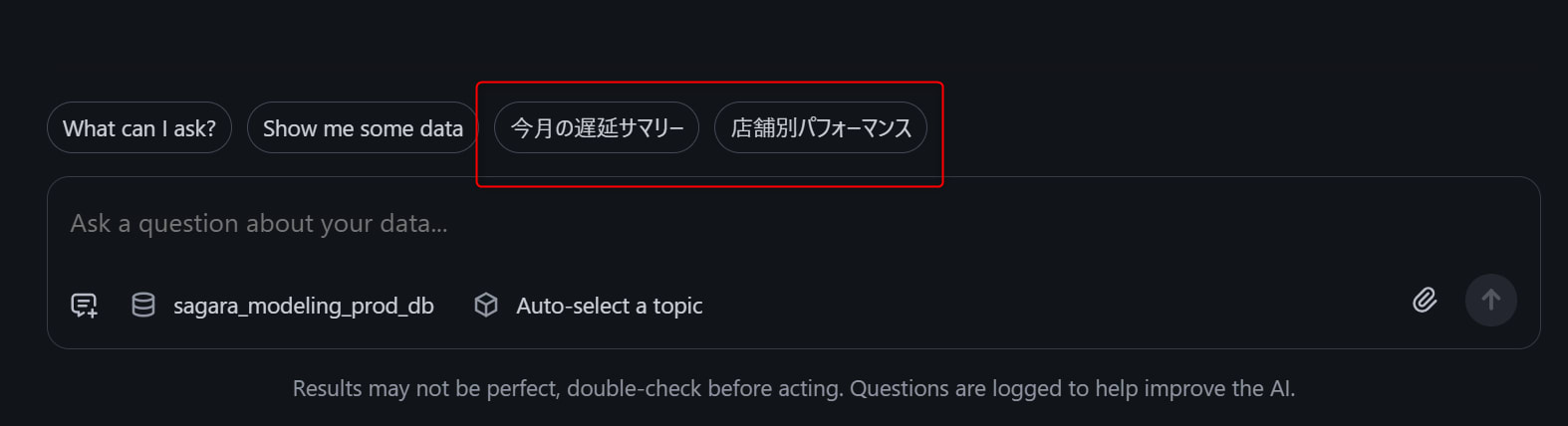Submit the question with the up-arrow button
The height and width of the screenshot is (426, 1568).
point(1490,300)
